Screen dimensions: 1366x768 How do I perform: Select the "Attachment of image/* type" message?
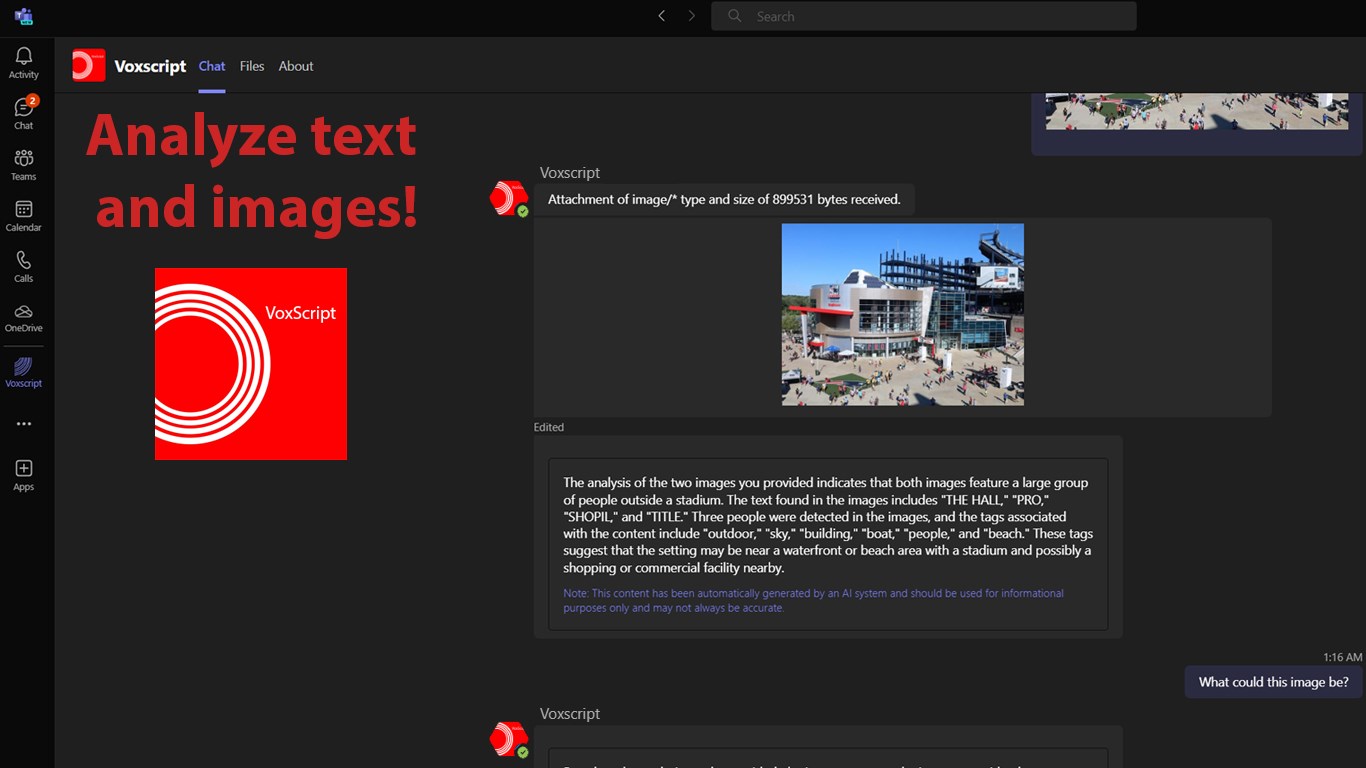[724, 199]
